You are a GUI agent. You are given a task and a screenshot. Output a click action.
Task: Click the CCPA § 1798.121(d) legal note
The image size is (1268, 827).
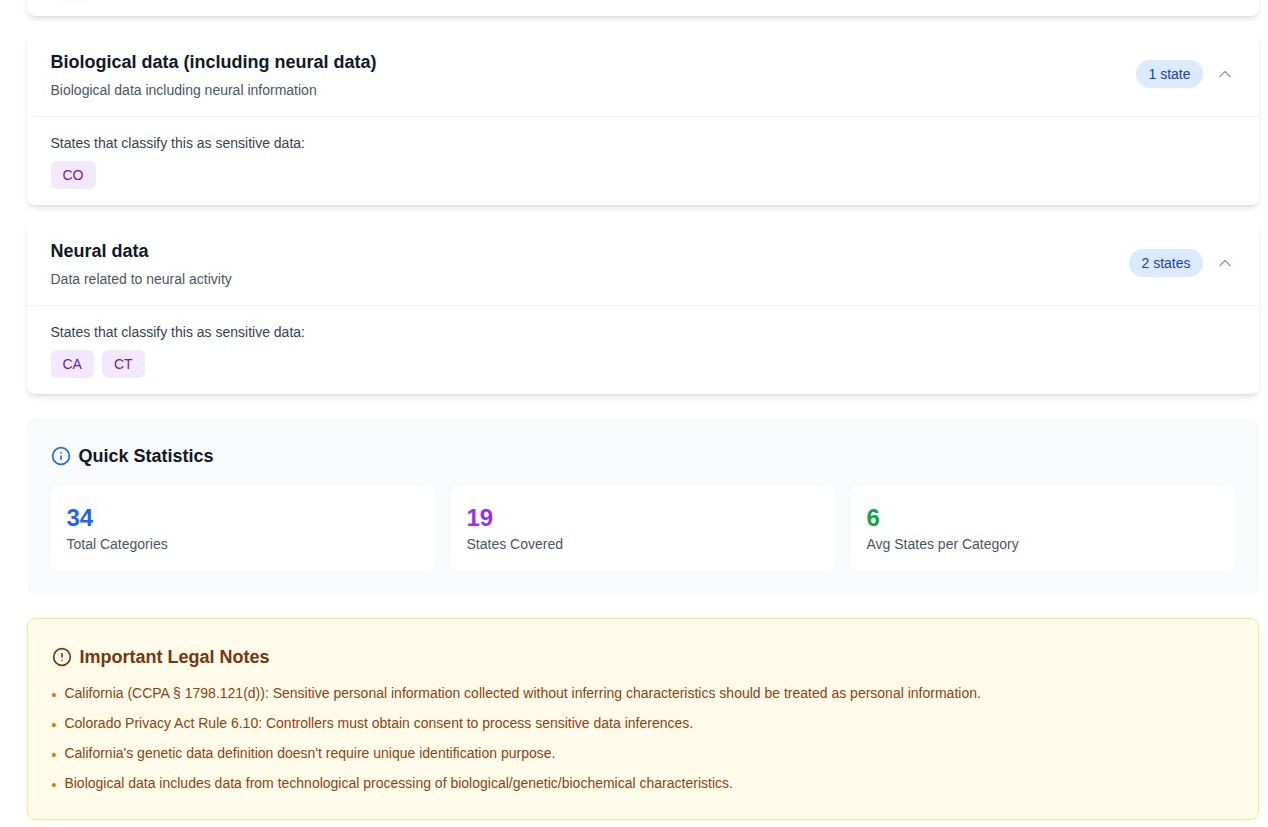click(522, 693)
